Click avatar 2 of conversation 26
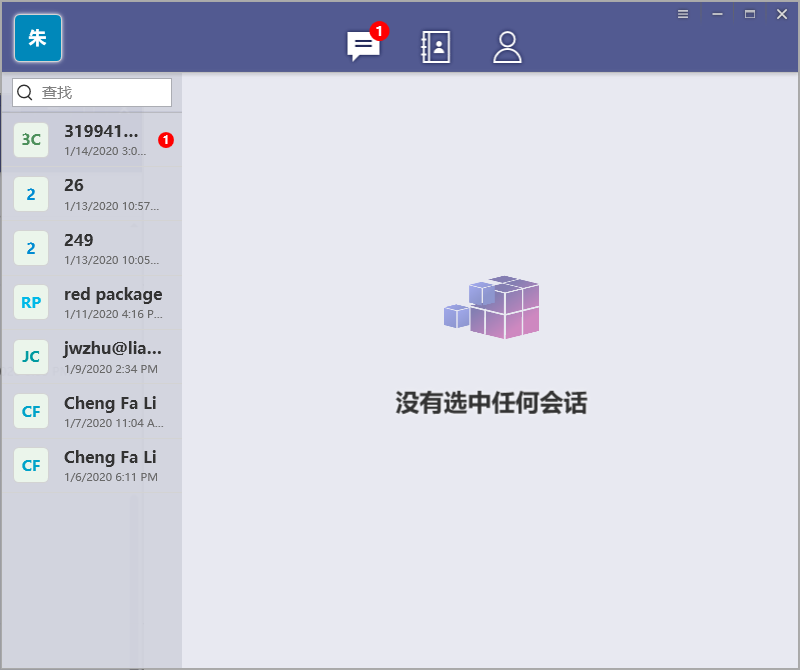Image resolution: width=800 pixels, height=670 pixels. click(31, 194)
